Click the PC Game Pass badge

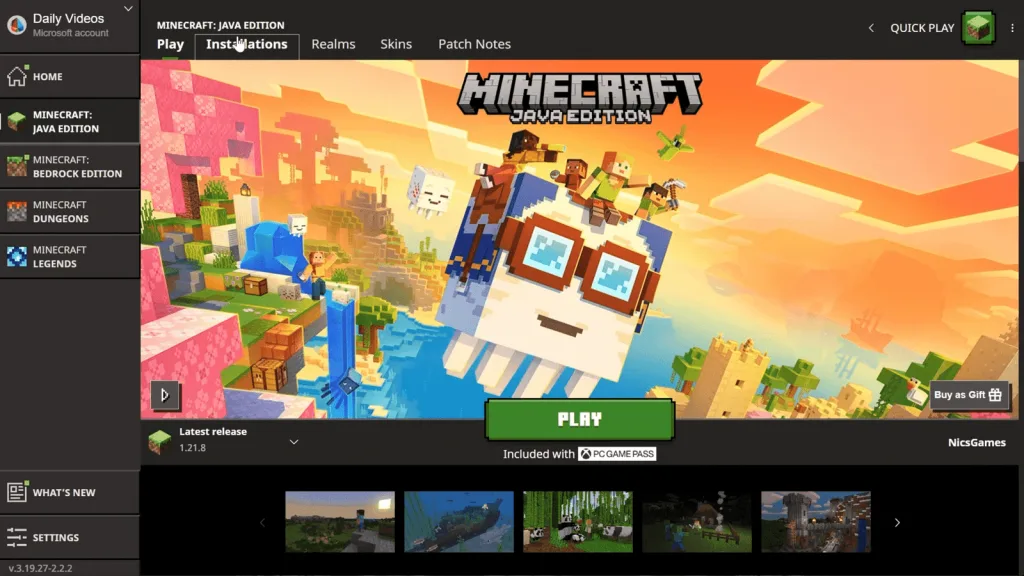click(616, 454)
